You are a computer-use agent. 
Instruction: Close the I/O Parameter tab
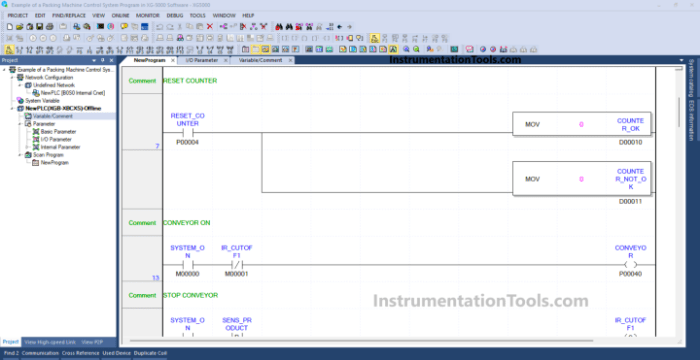(x=225, y=60)
